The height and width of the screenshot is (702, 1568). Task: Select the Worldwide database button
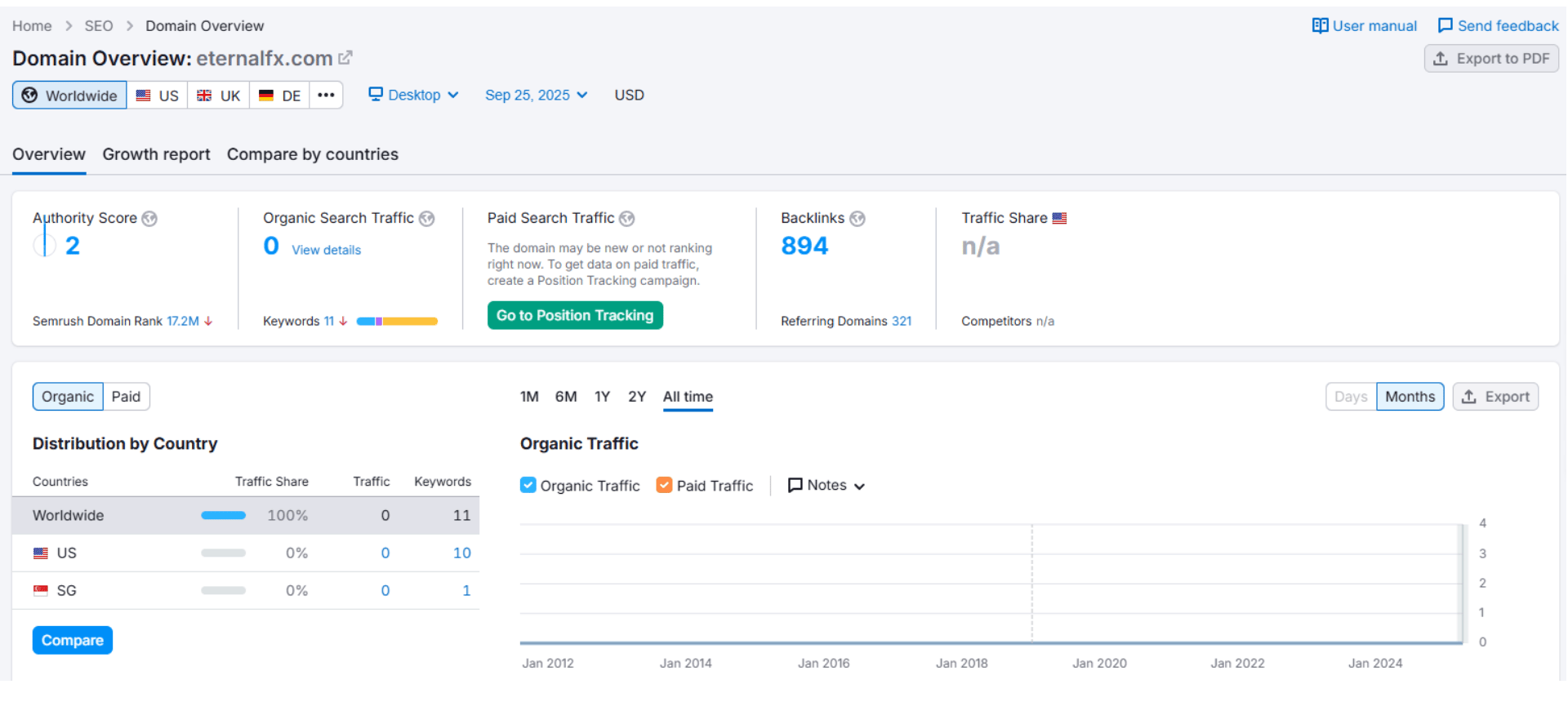(x=69, y=96)
